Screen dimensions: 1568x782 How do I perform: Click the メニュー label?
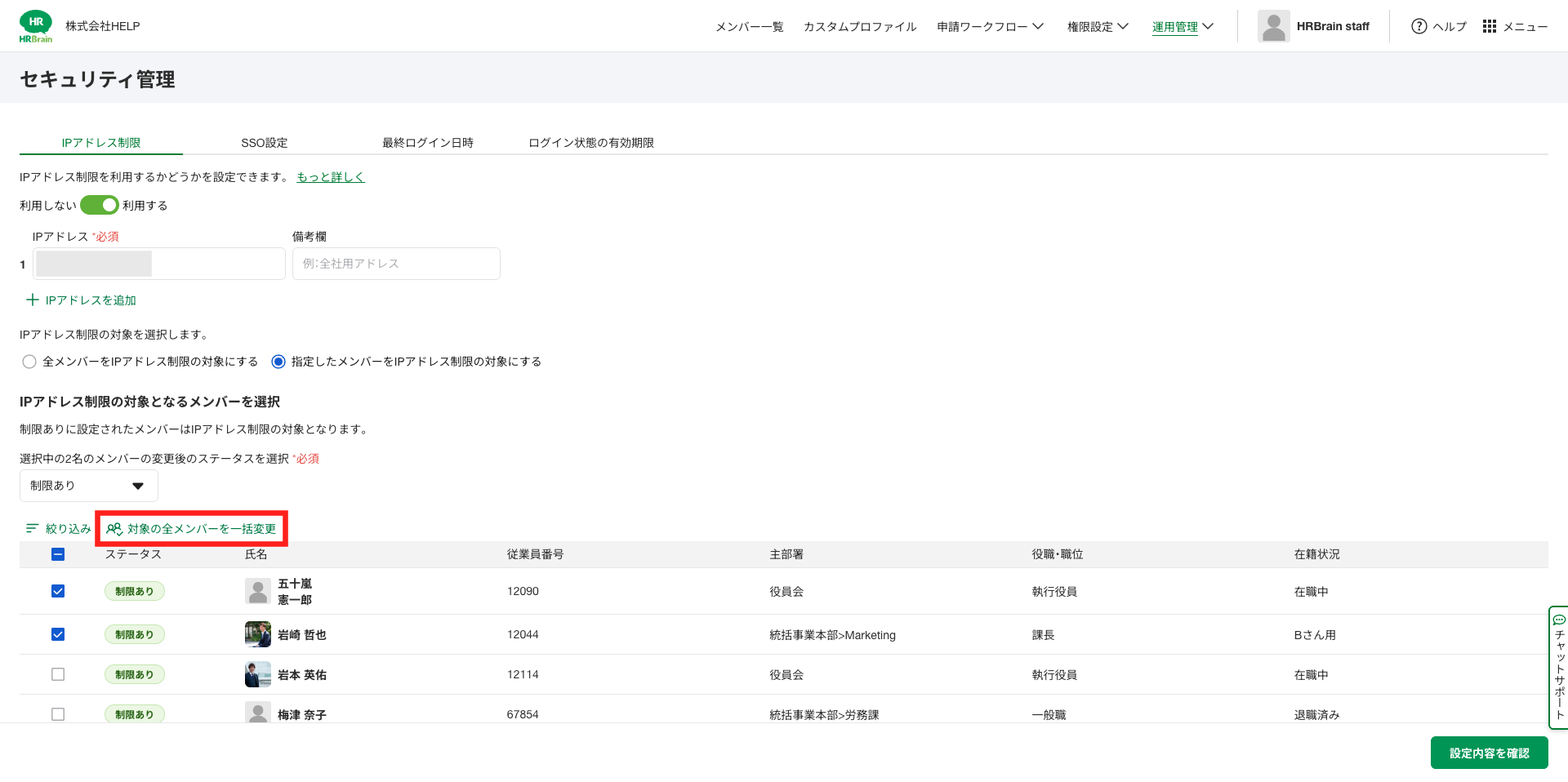pyautogui.click(x=1525, y=26)
